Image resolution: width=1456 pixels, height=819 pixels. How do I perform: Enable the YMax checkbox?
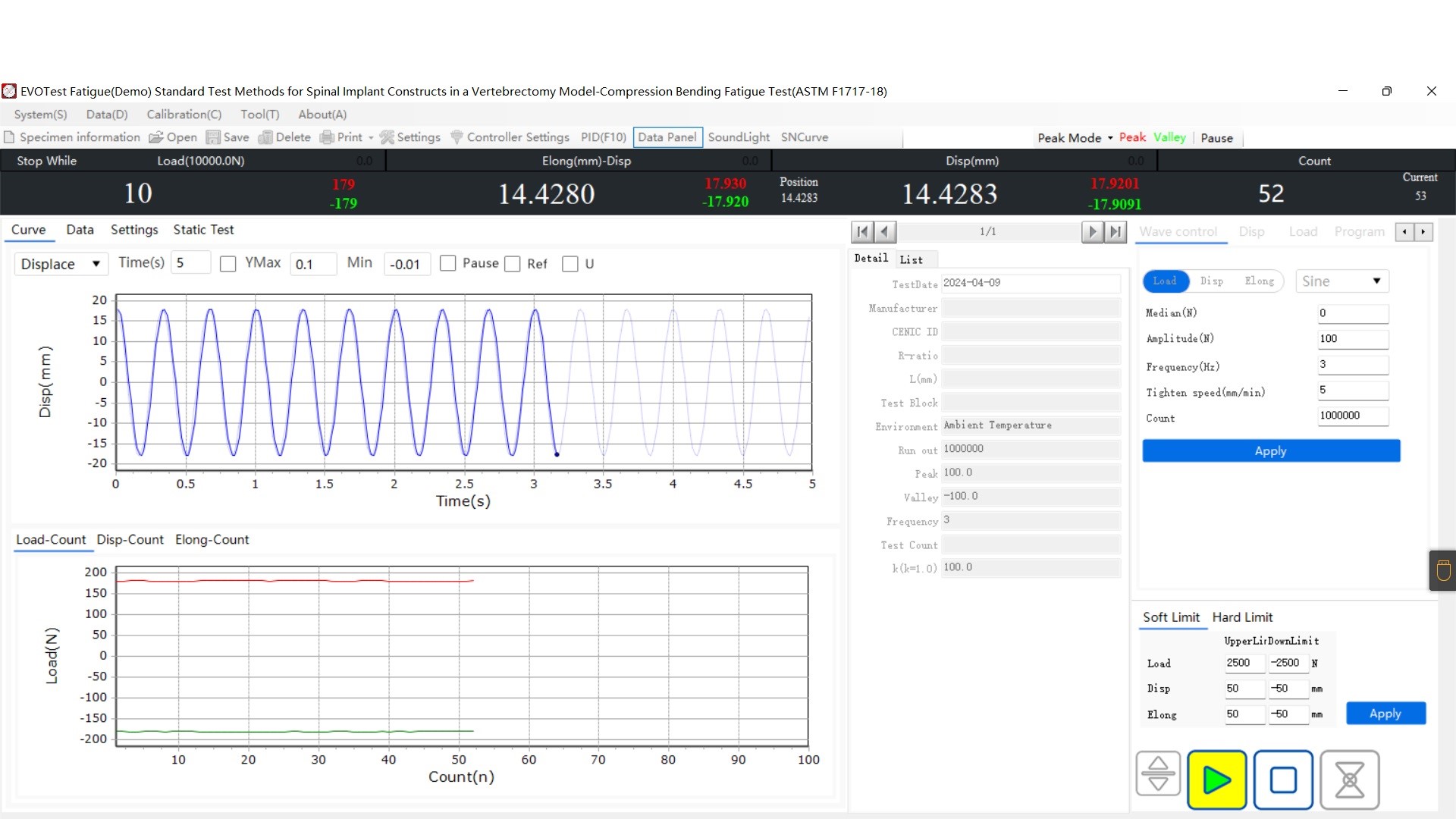click(x=227, y=264)
